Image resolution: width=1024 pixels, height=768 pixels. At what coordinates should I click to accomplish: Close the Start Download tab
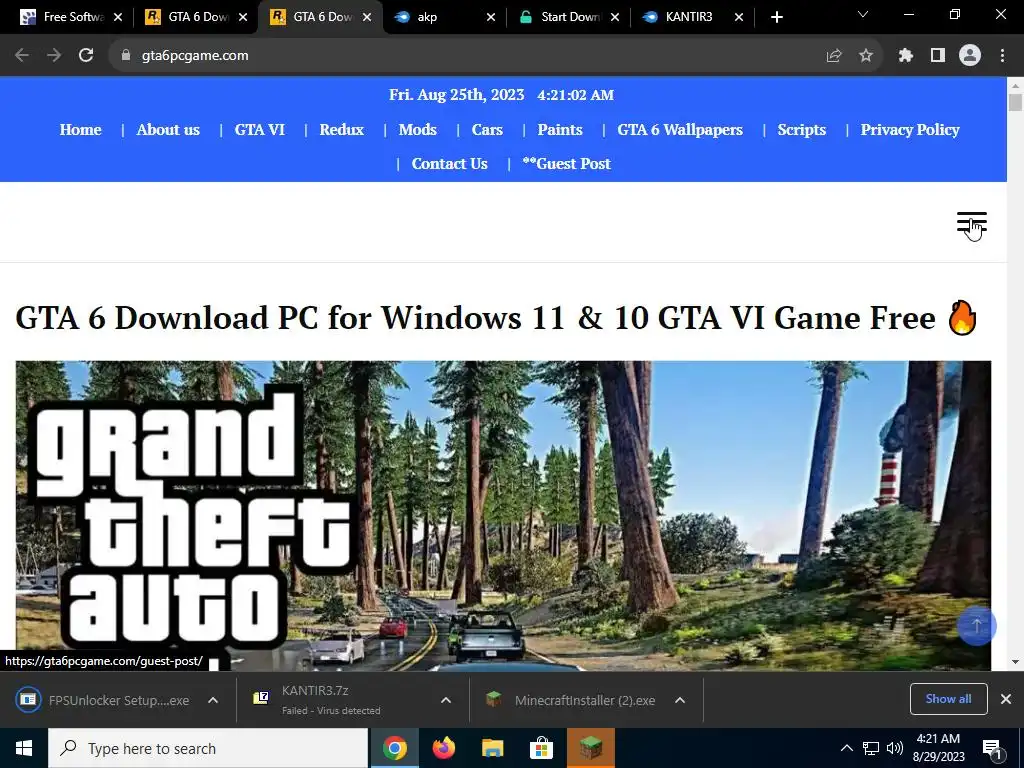(x=615, y=17)
